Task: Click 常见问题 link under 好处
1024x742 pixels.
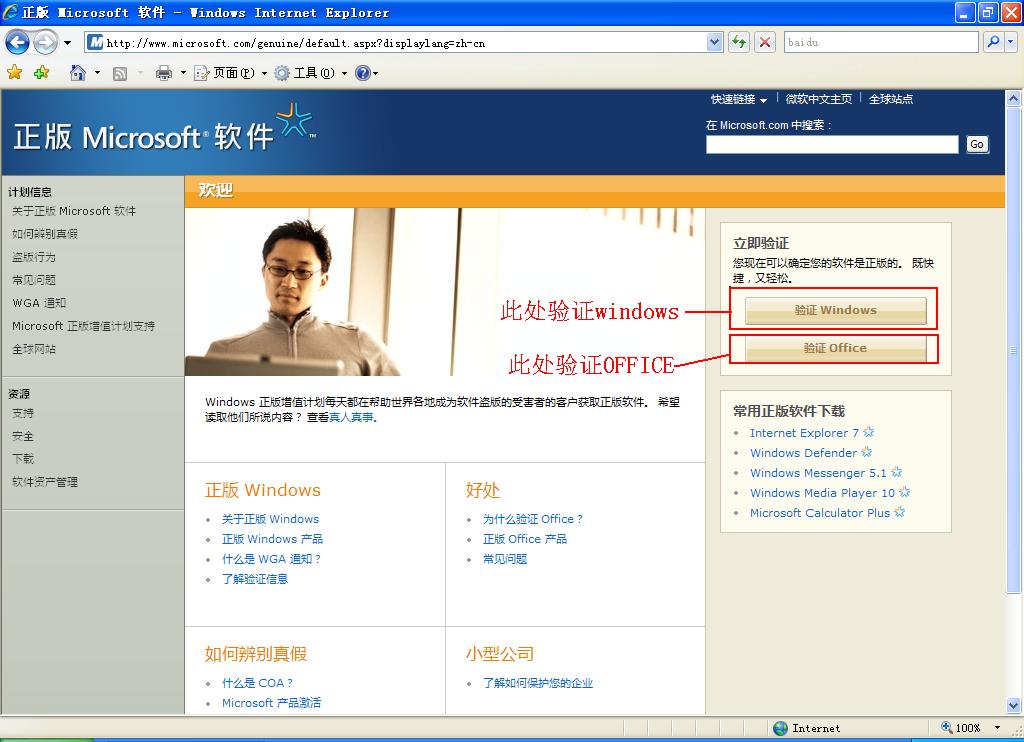Action: point(505,559)
